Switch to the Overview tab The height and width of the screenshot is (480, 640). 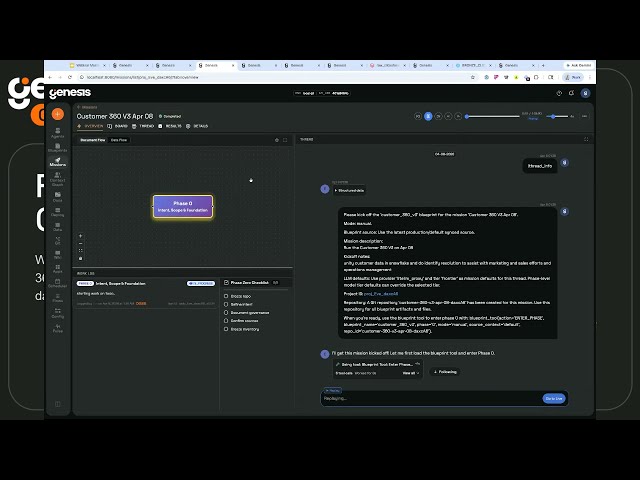click(90, 126)
